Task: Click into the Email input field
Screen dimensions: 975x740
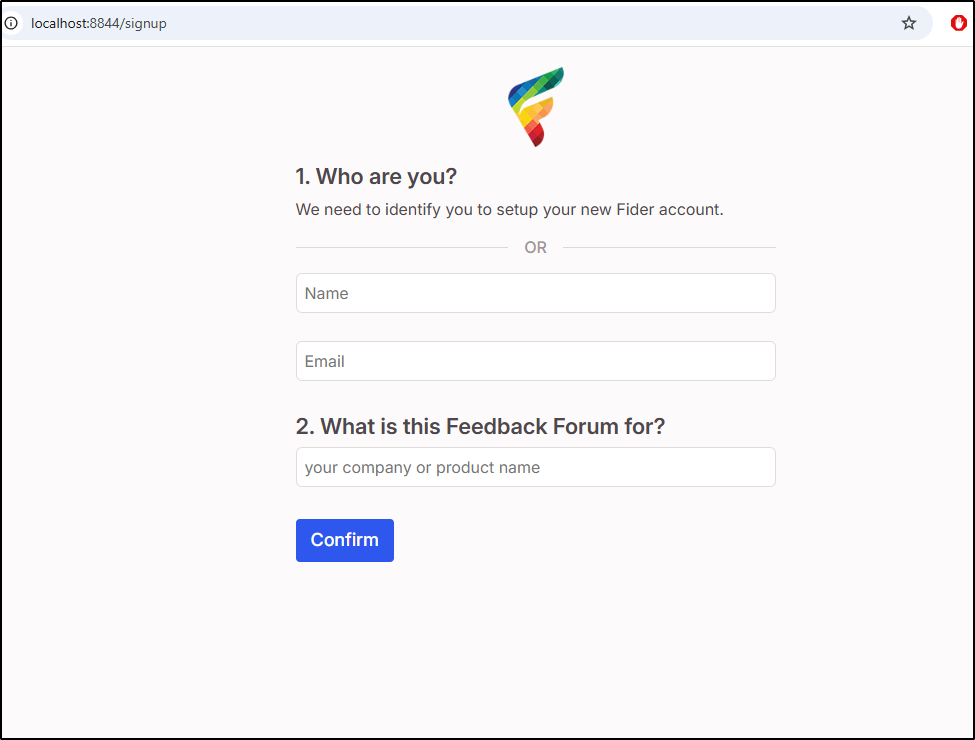Action: pos(535,361)
